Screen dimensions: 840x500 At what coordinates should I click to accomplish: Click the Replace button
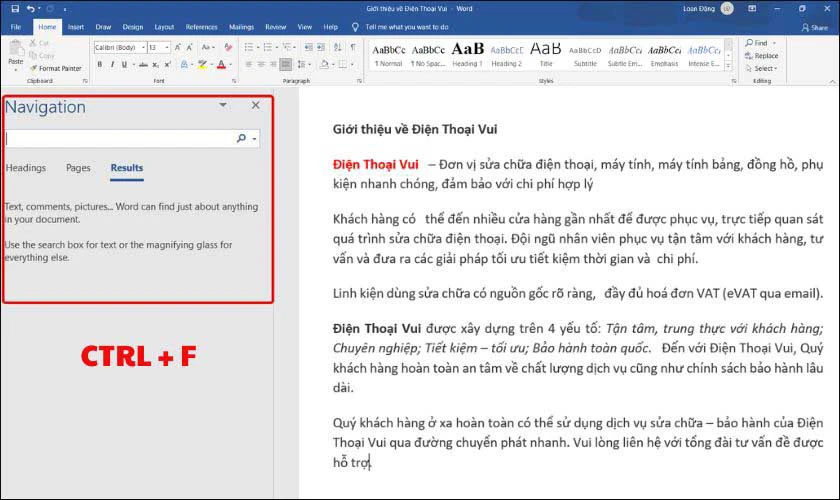tap(761, 56)
